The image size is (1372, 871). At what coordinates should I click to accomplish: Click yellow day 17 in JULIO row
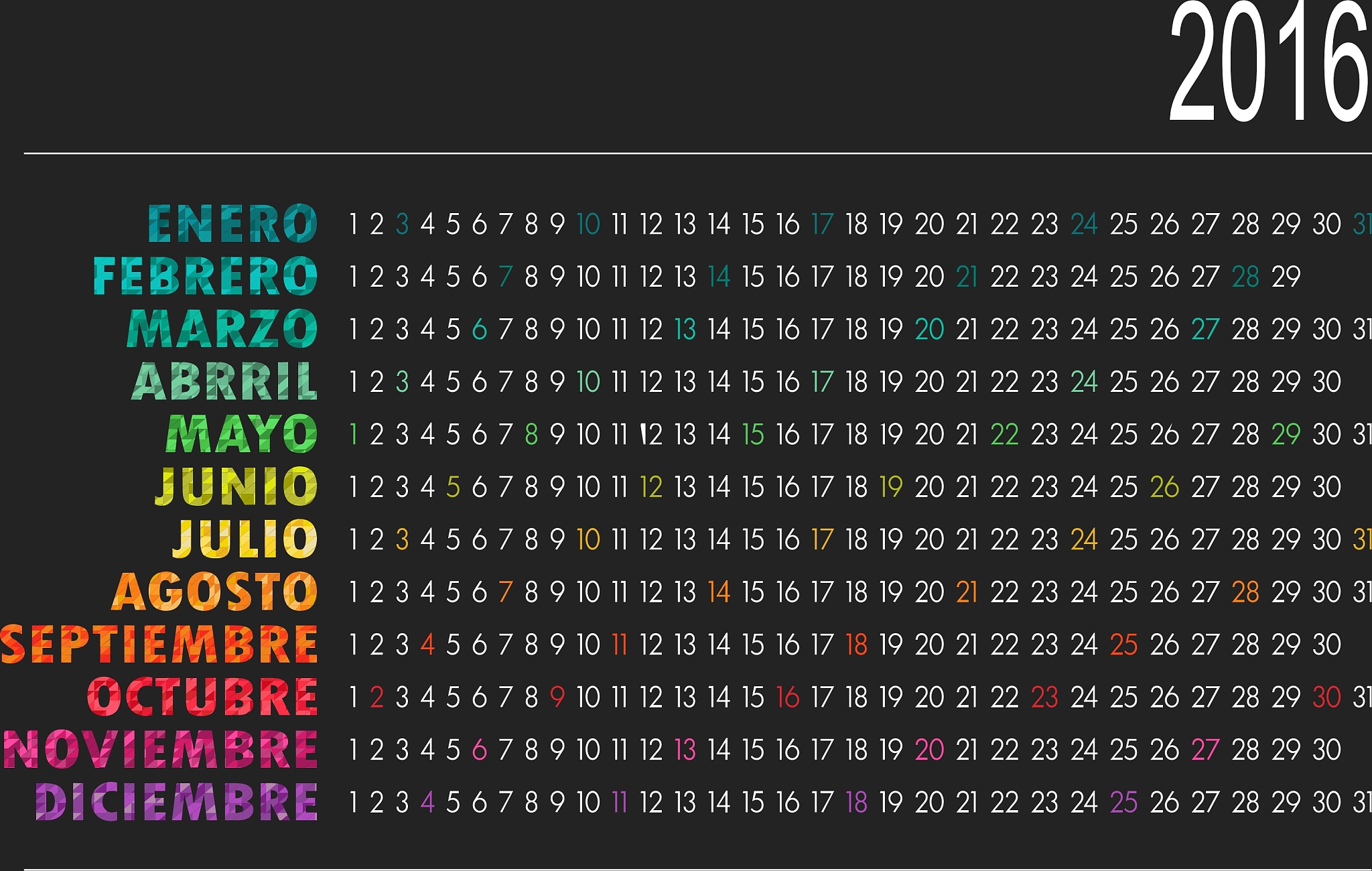pyautogui.click(x=822, y=540)
